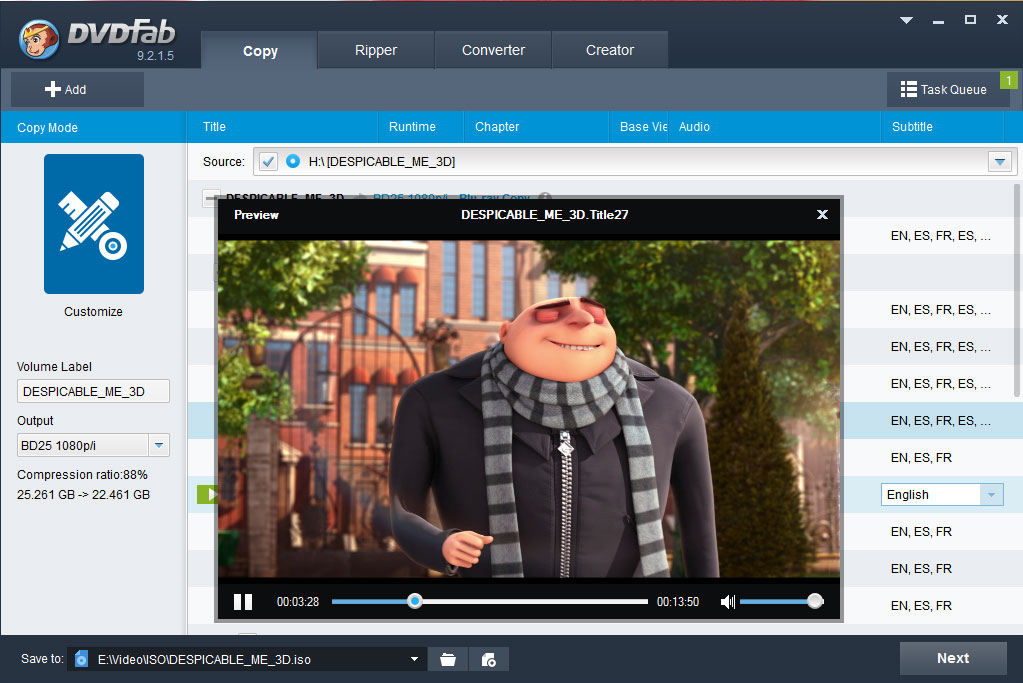This screenshot has width=1023, height=683.
Task: Click the Runtime column header
Action: tap(420, 127)
